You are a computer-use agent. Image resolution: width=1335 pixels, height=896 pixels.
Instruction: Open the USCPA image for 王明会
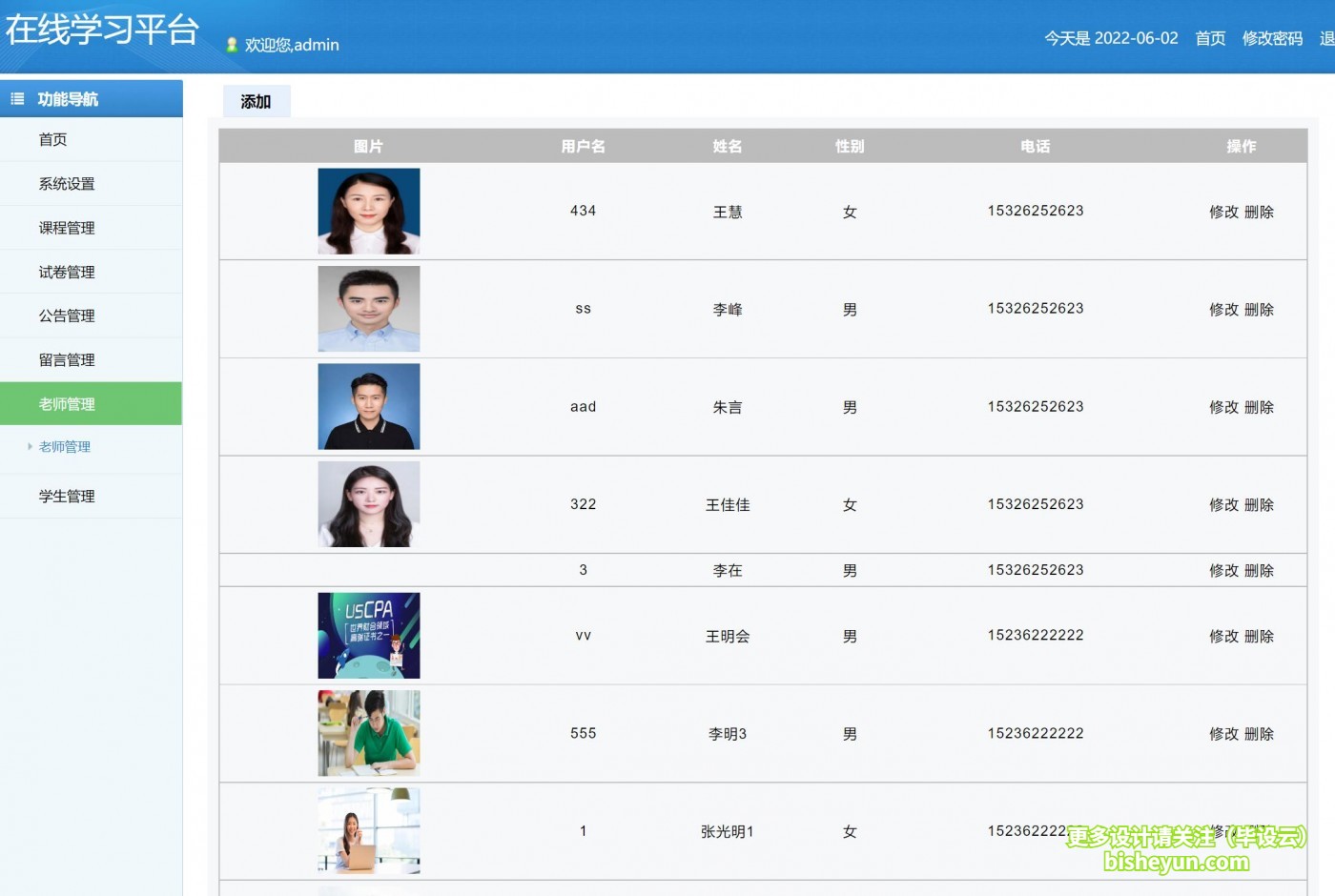(369, 636)
